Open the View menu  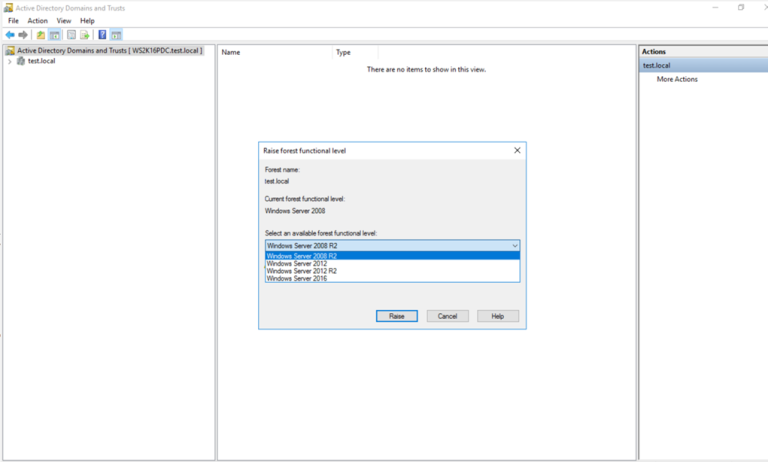(x=63, y=20)
